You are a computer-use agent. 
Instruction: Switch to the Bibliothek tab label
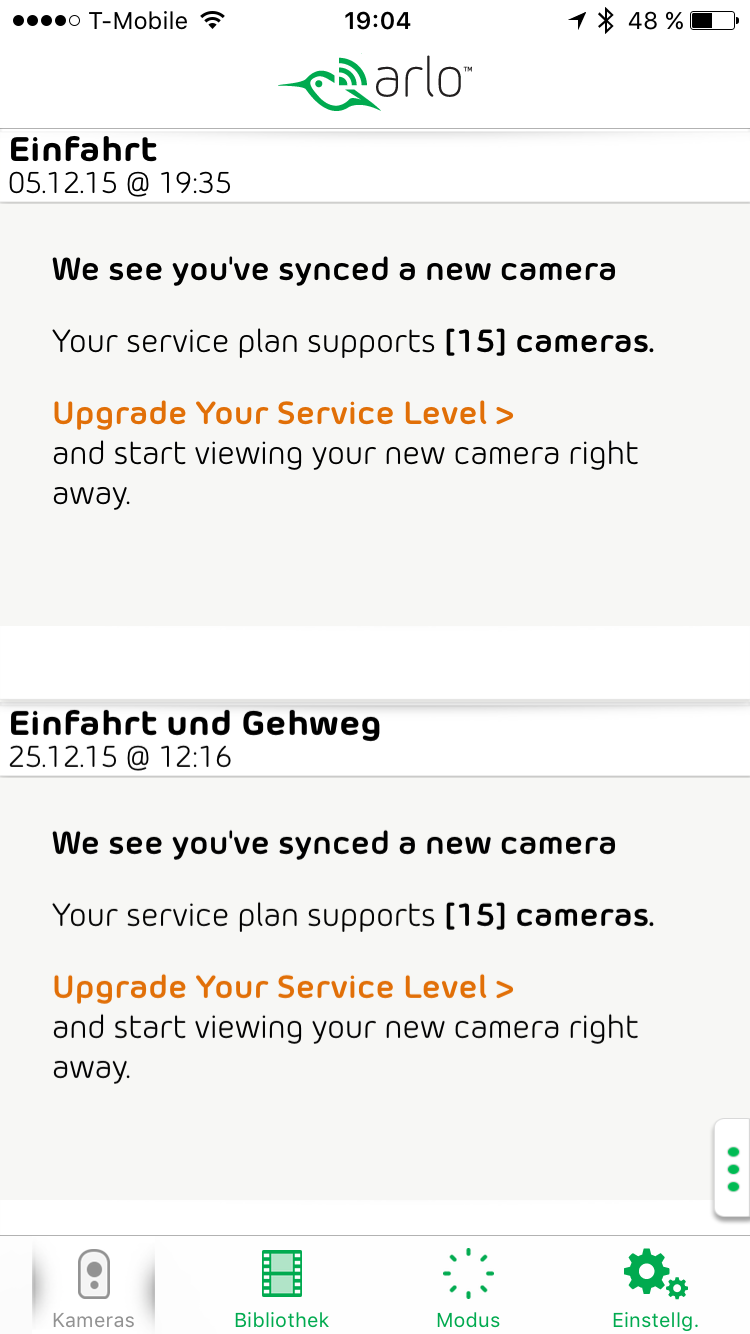(x=281, y=1320)
